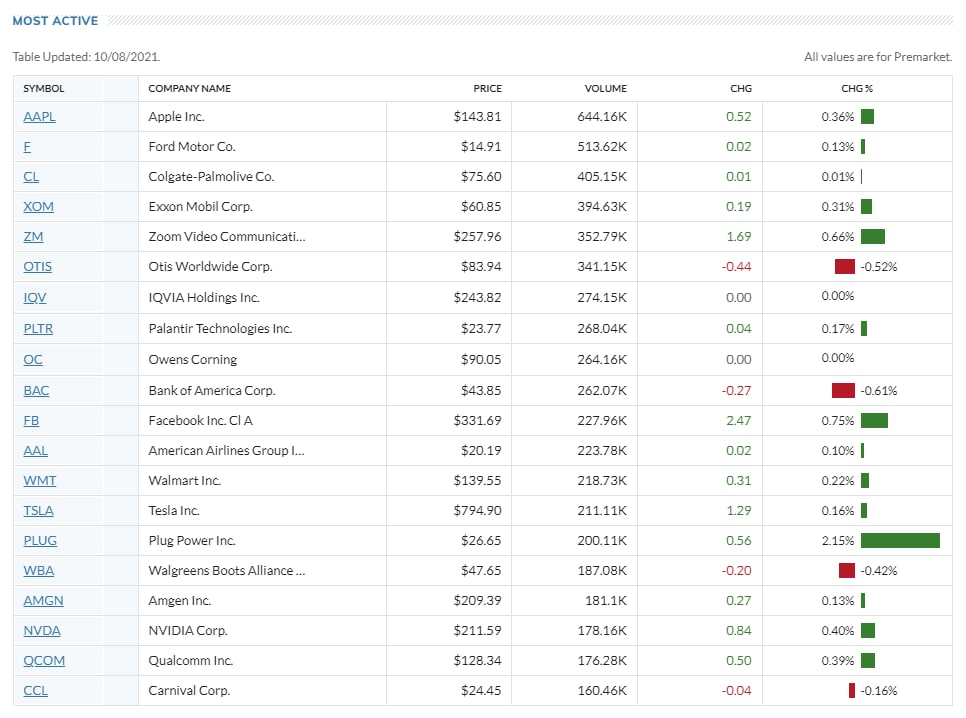Open the CL symbol link
This screenshot has width=966, height=718.
point(31,177)
